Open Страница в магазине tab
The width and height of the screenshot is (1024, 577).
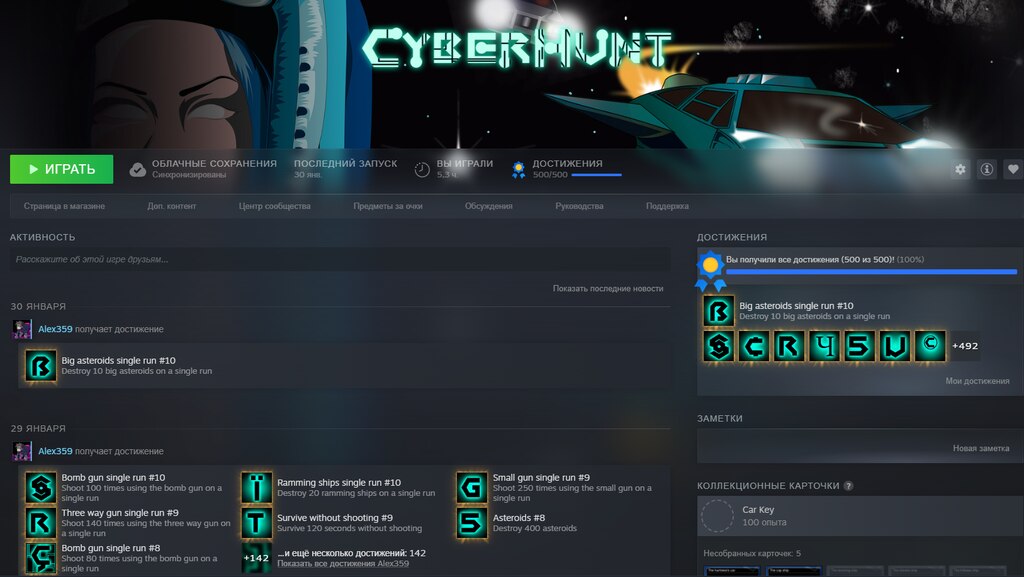click(64, 206)
